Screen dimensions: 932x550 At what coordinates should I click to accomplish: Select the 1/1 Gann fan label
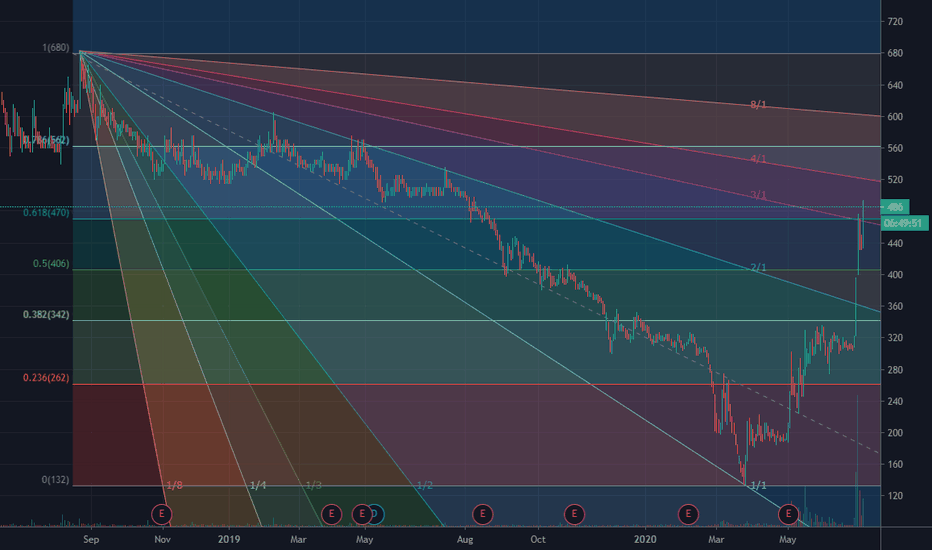(758, 486)
